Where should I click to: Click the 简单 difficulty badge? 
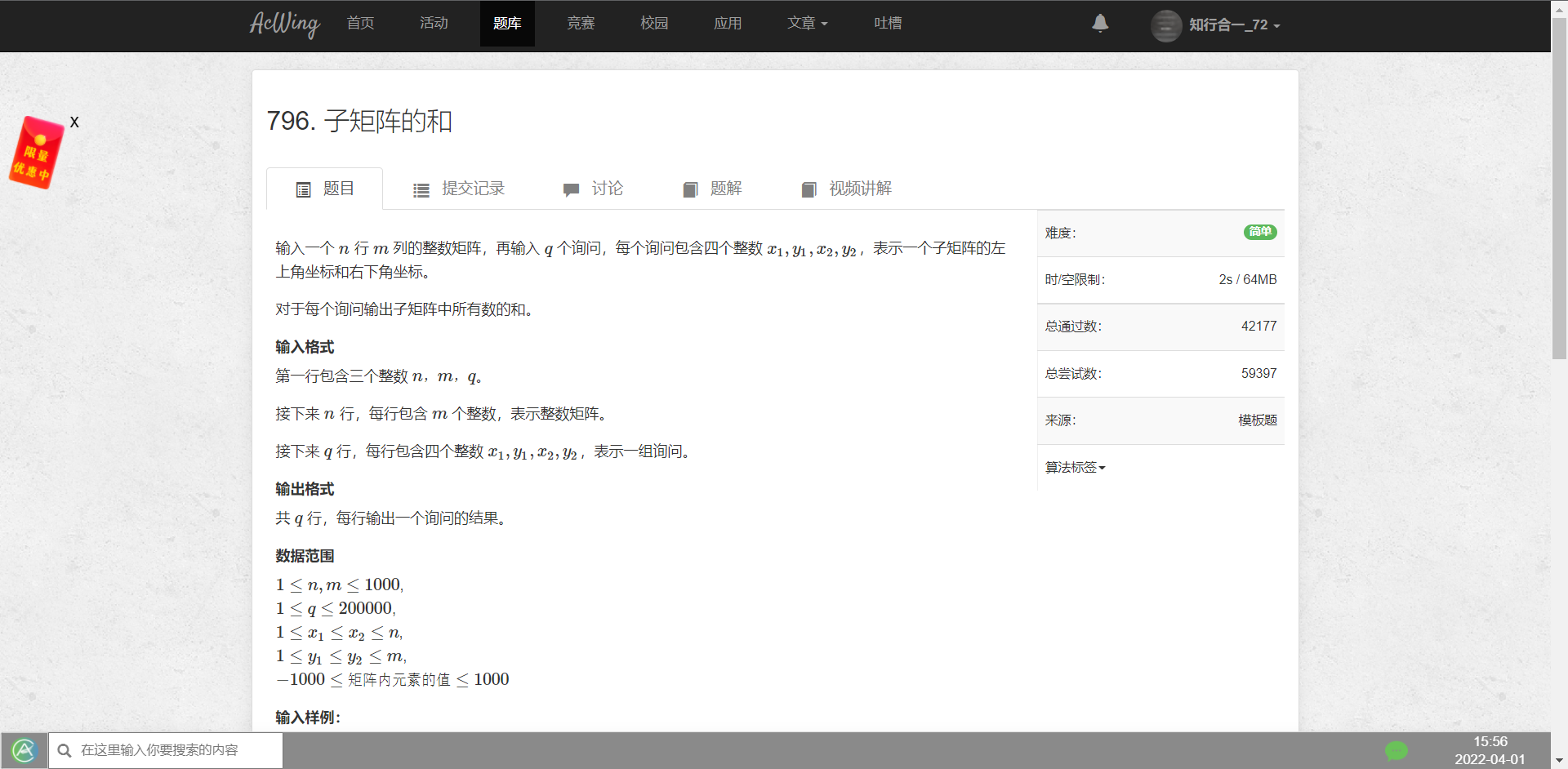tap(1260, 232)
